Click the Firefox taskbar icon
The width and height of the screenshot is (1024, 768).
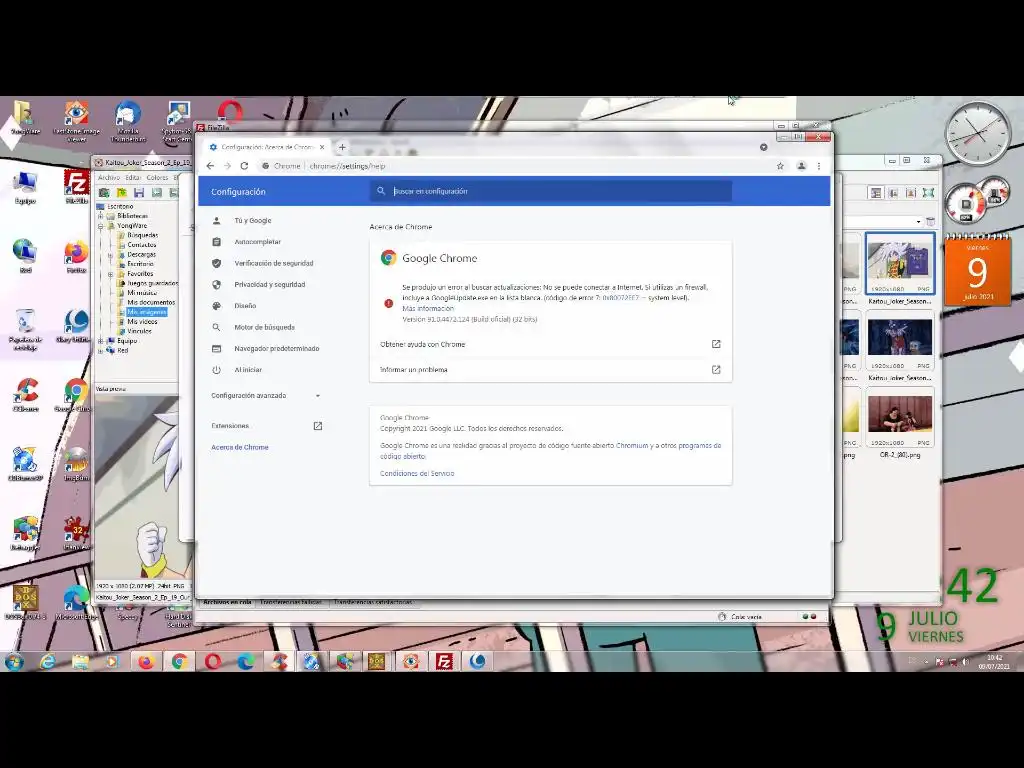click(146, 662)
